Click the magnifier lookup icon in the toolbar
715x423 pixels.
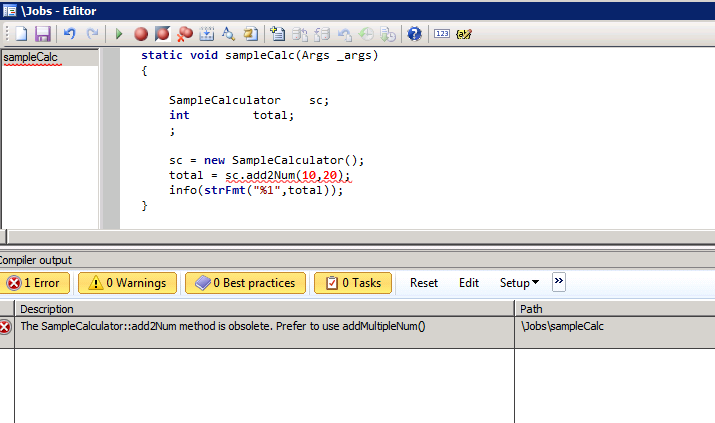(229, 34)
